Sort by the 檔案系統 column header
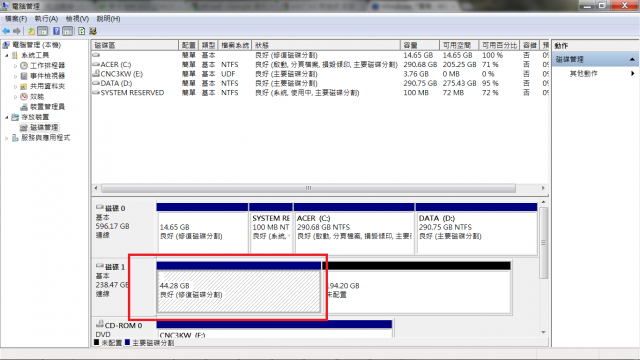 (235, 45)
